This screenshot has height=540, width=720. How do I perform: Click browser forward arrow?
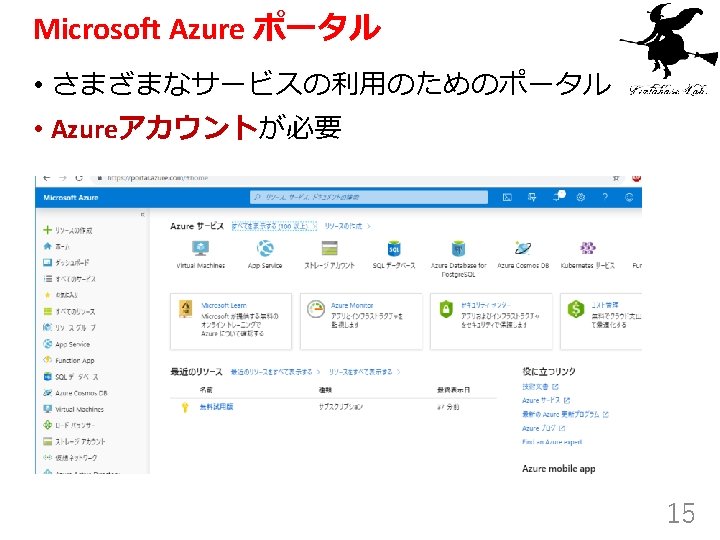pyautogui.click(x=63, y=178)
